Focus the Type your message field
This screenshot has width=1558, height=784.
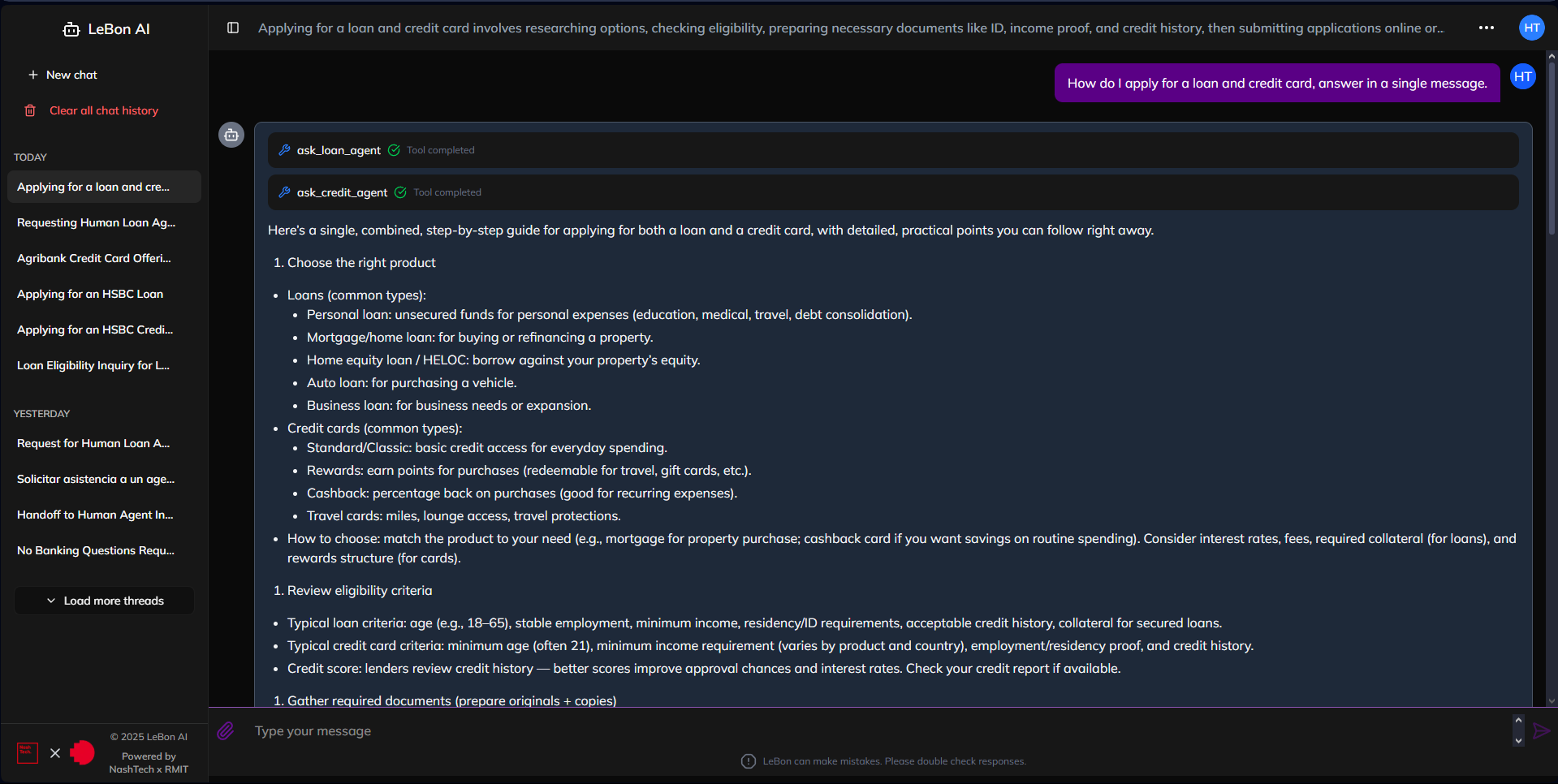click(877, 731)
